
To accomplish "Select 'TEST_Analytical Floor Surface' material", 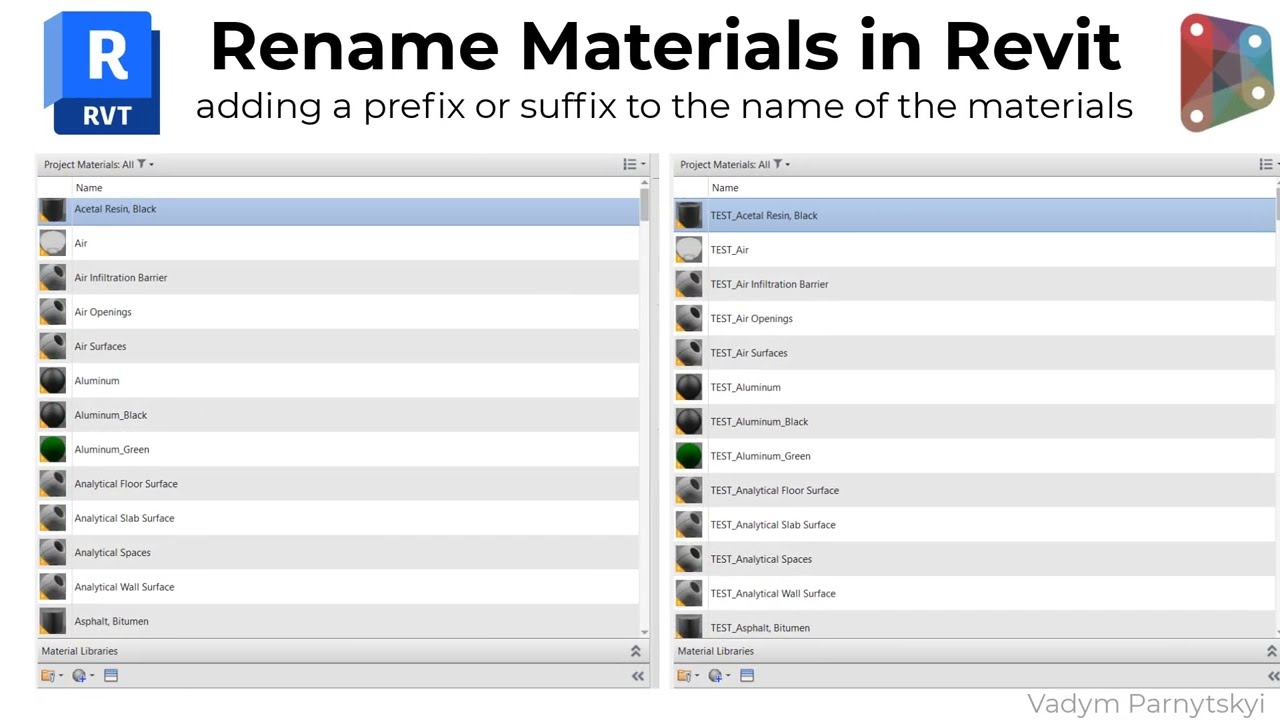I will 975,490.
